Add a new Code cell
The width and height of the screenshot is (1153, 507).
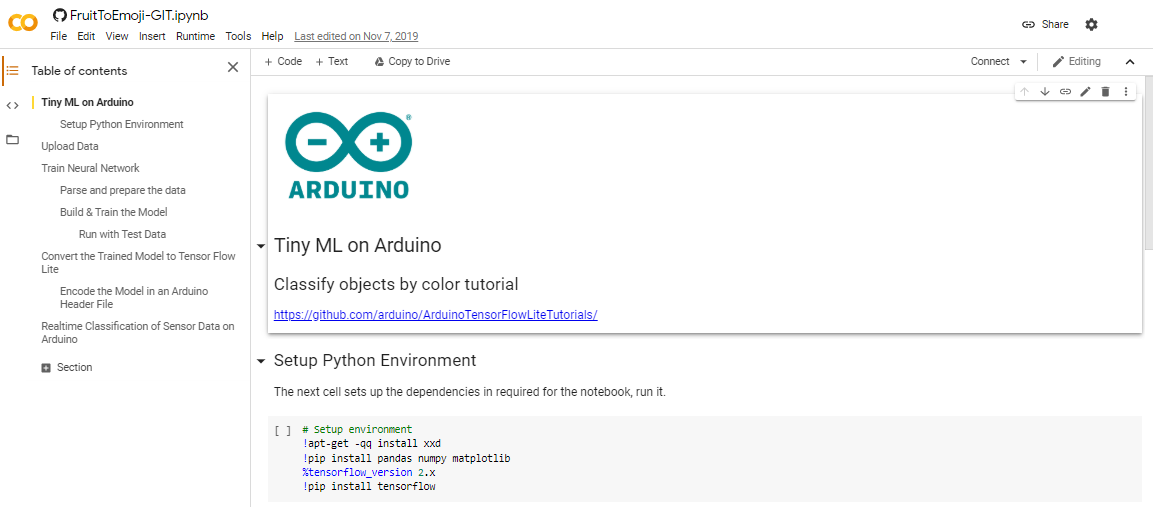(283, 62)
